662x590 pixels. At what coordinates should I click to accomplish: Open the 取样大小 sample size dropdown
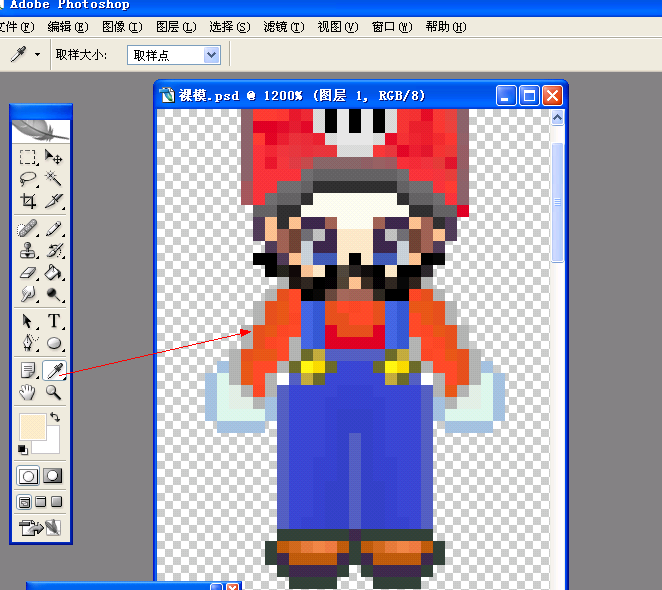[174, 55]
